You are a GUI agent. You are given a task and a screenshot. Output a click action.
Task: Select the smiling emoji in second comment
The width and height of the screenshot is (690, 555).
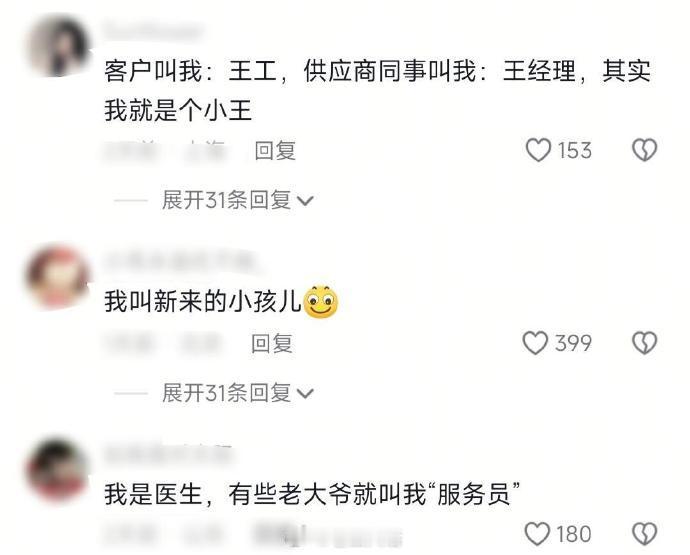pyautogui.click(x=321, y=302)
